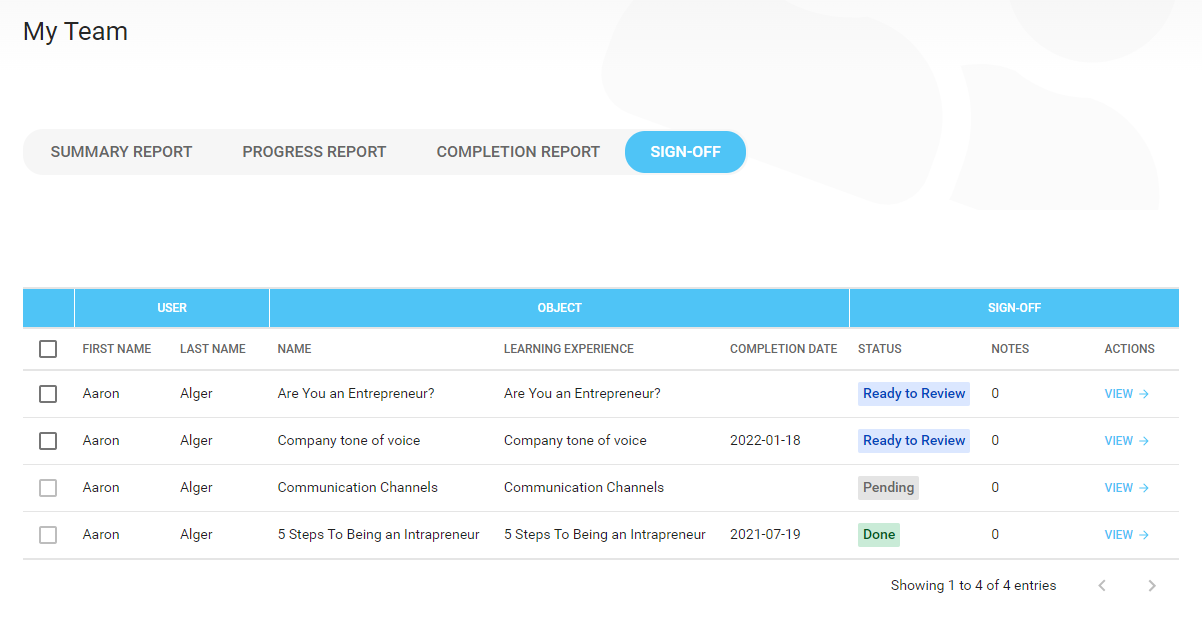
Task: Click the previous page chevron icon
Action: [x=1103, y=585]
